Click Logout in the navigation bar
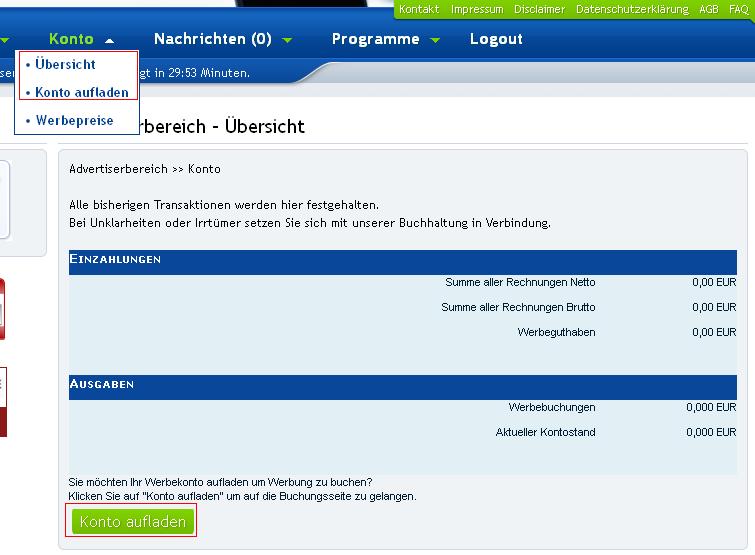The width and height of the screenshot is (755, 555). click(496, 39)
